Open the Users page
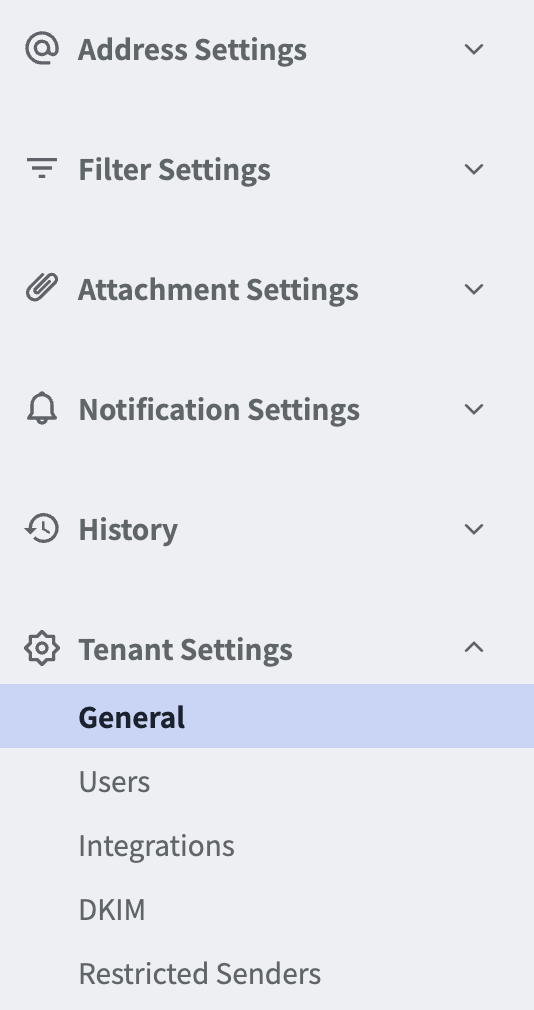The height and width of the screenshot is (1010, 534). point(114,781)
